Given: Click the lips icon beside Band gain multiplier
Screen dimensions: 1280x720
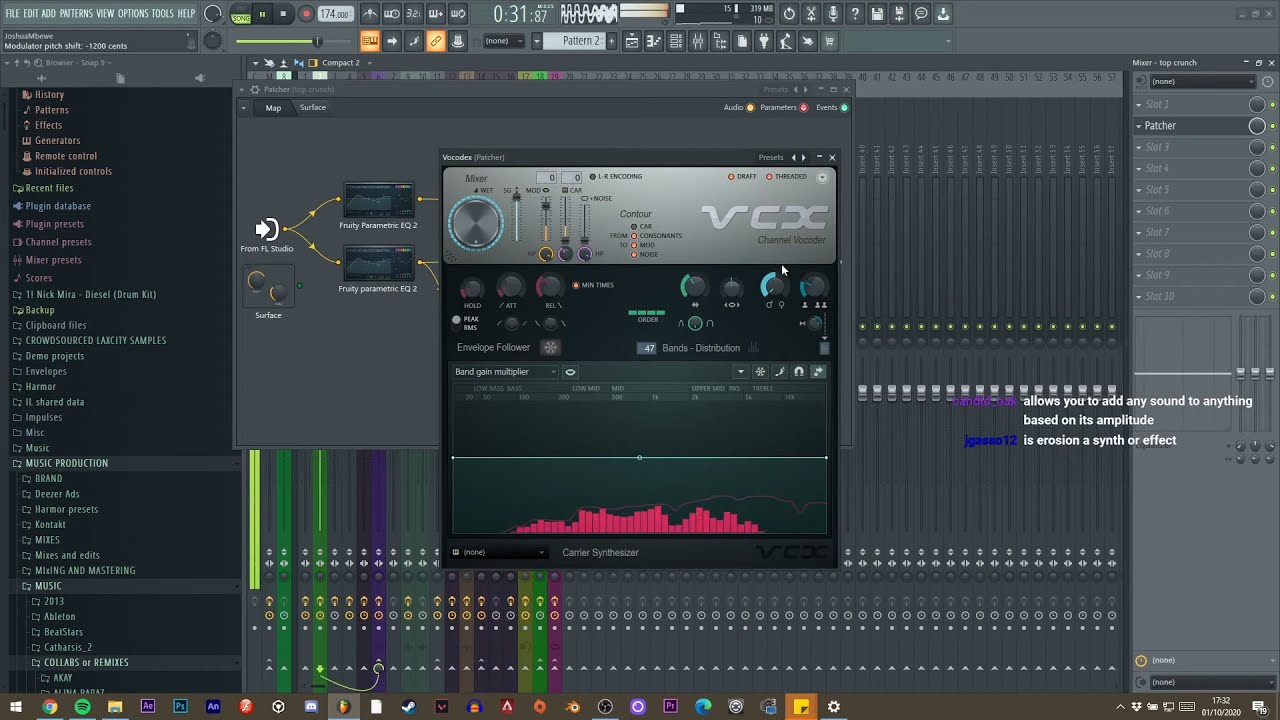Looking at the screenshot, I should point(570,372).
